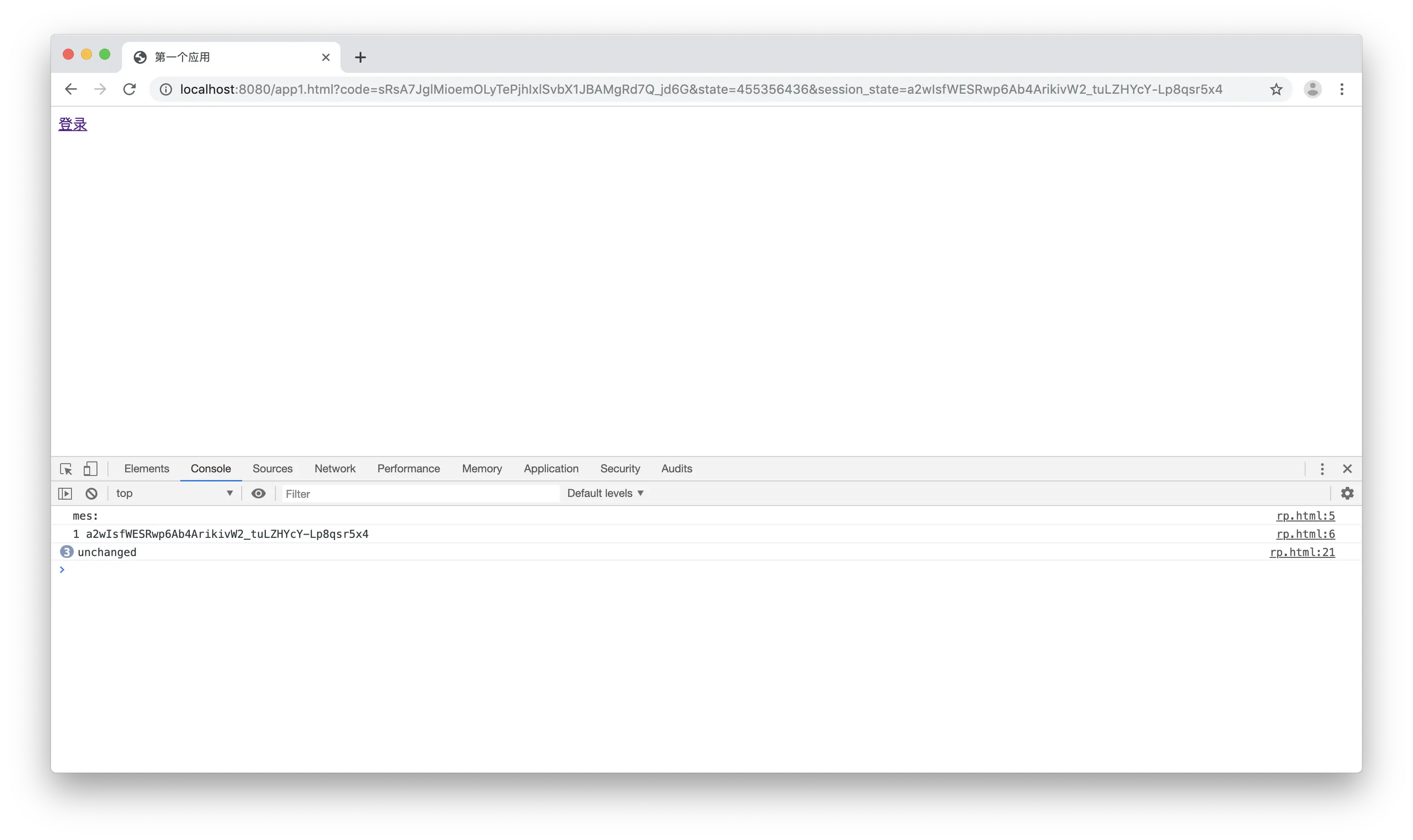Expand the Default levels dropdown
This screenshot has width=1413, height=840.
coord(605,494)
